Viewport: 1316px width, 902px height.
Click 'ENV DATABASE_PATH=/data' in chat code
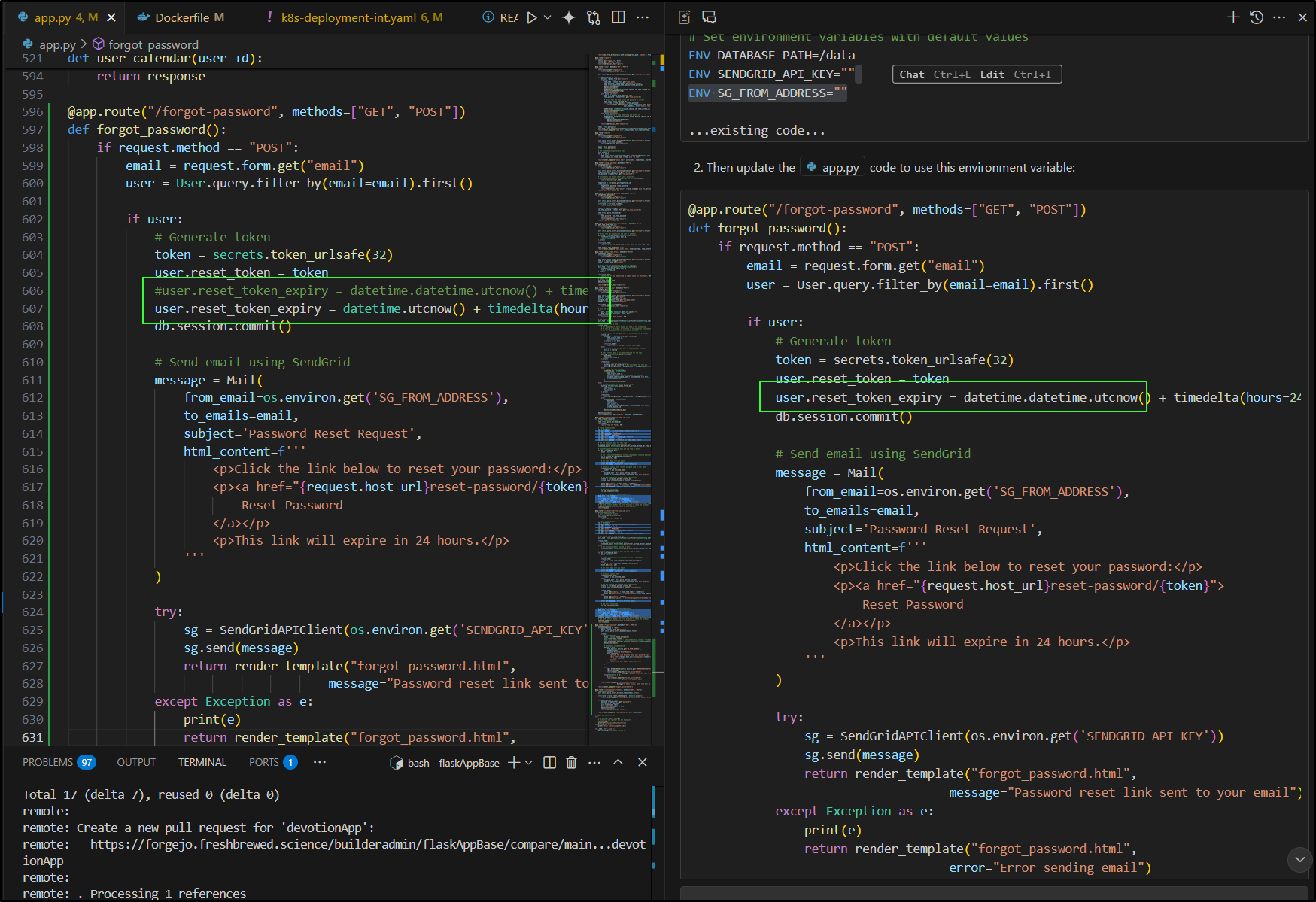[771, 55]
